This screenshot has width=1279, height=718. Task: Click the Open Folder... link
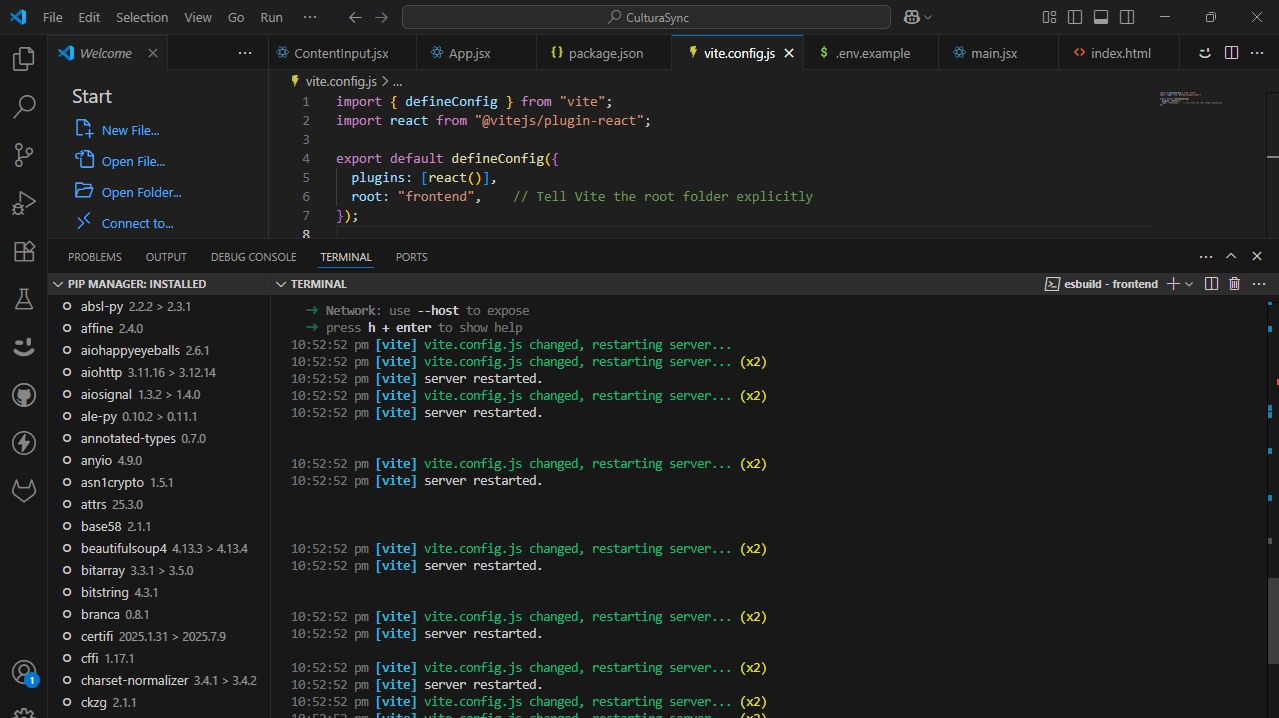pos(141,192)
